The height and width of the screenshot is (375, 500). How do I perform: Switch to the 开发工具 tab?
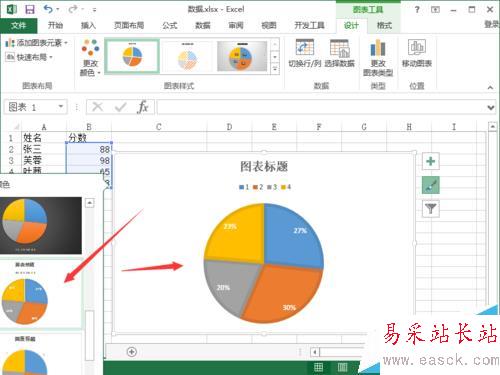(309, 25)
